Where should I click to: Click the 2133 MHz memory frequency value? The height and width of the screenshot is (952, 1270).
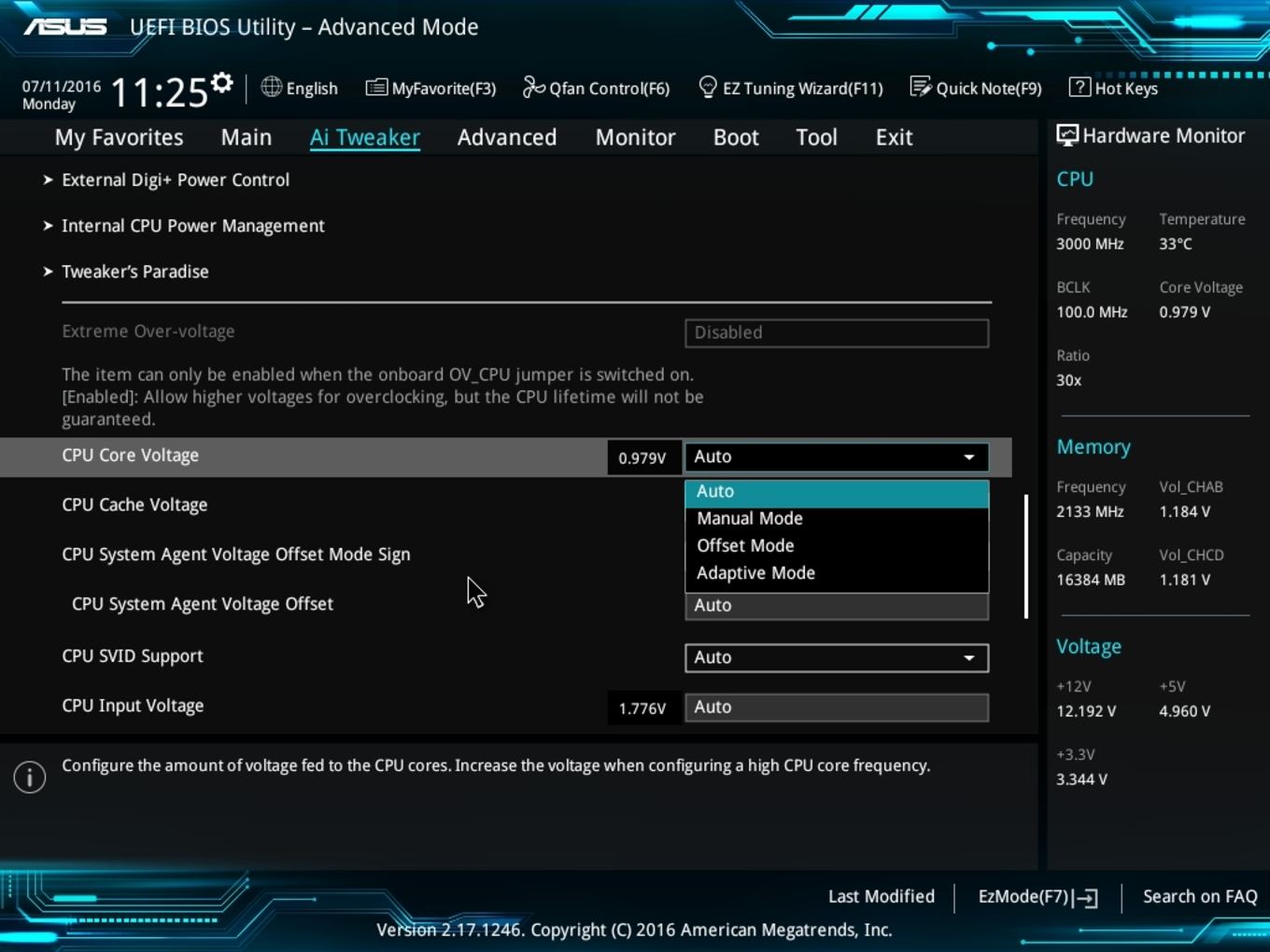(x=1090, y=512)
